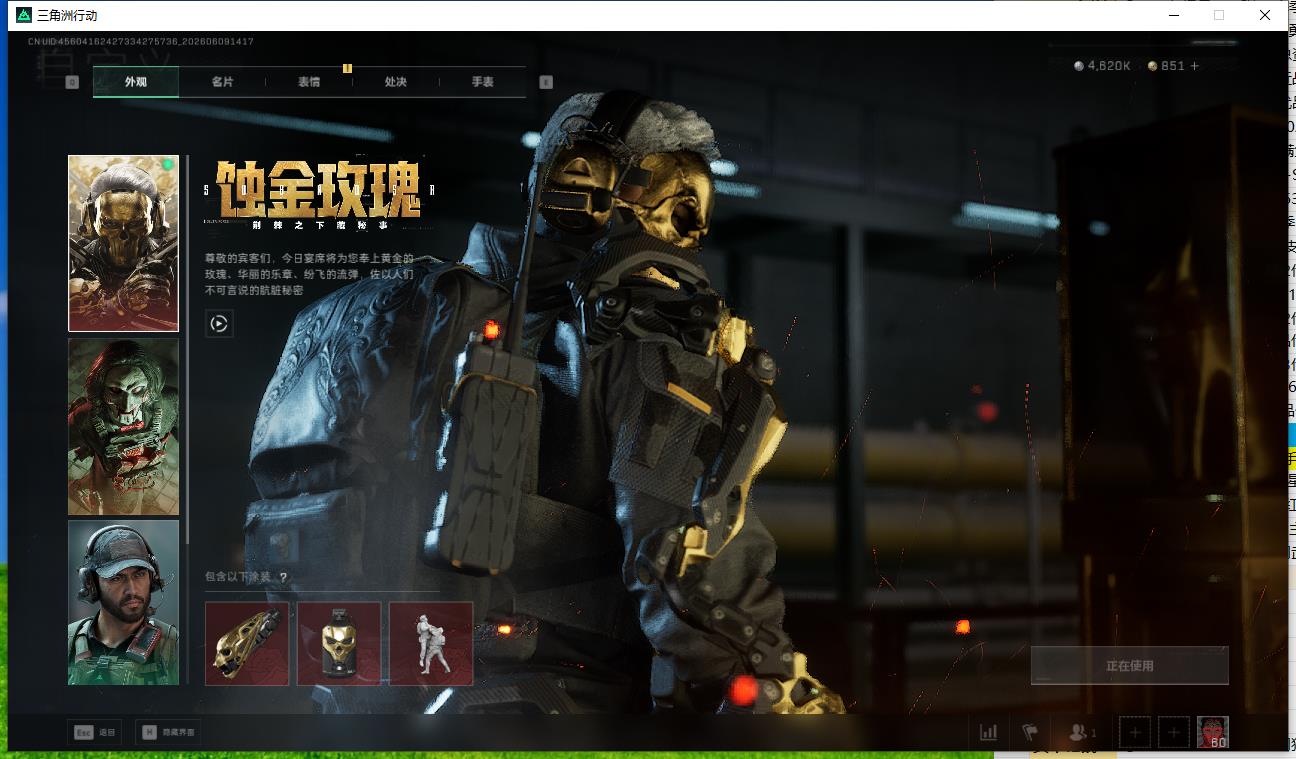Click the silver coin 4,820K balance
The width and height of the screenshot is (1296, 759).
(x=1102, y=66)
